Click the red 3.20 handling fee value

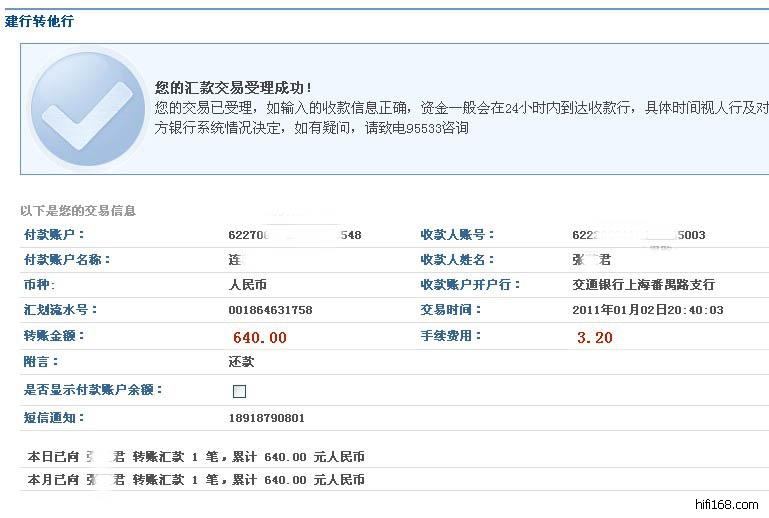tap(594, 338)
